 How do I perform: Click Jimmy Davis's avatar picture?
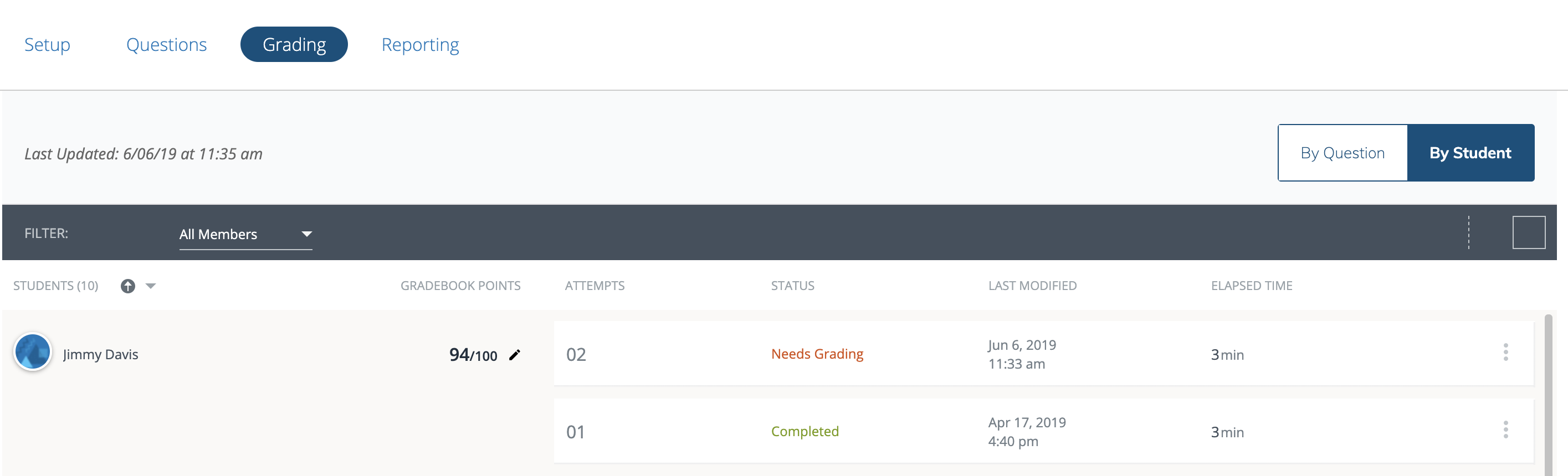[x=32, y=351]
